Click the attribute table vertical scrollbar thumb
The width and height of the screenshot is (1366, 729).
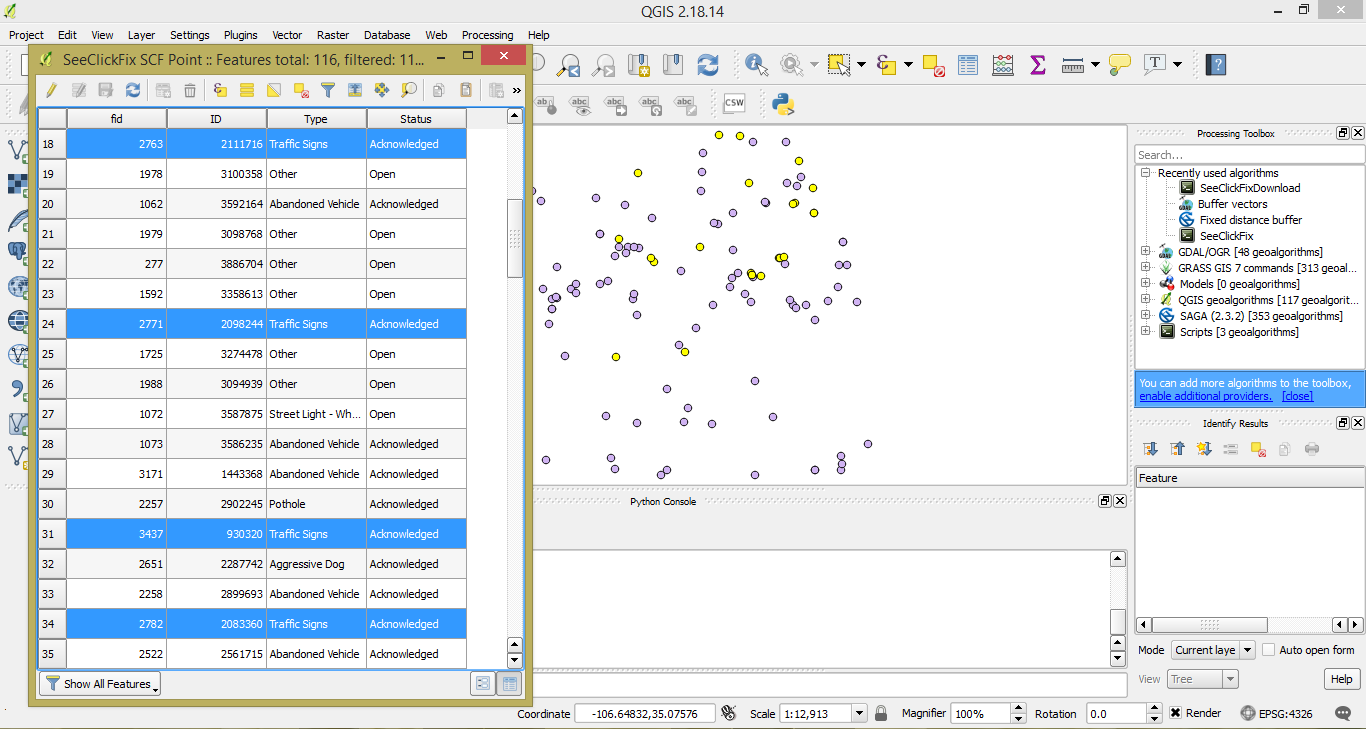coord(515,238)
